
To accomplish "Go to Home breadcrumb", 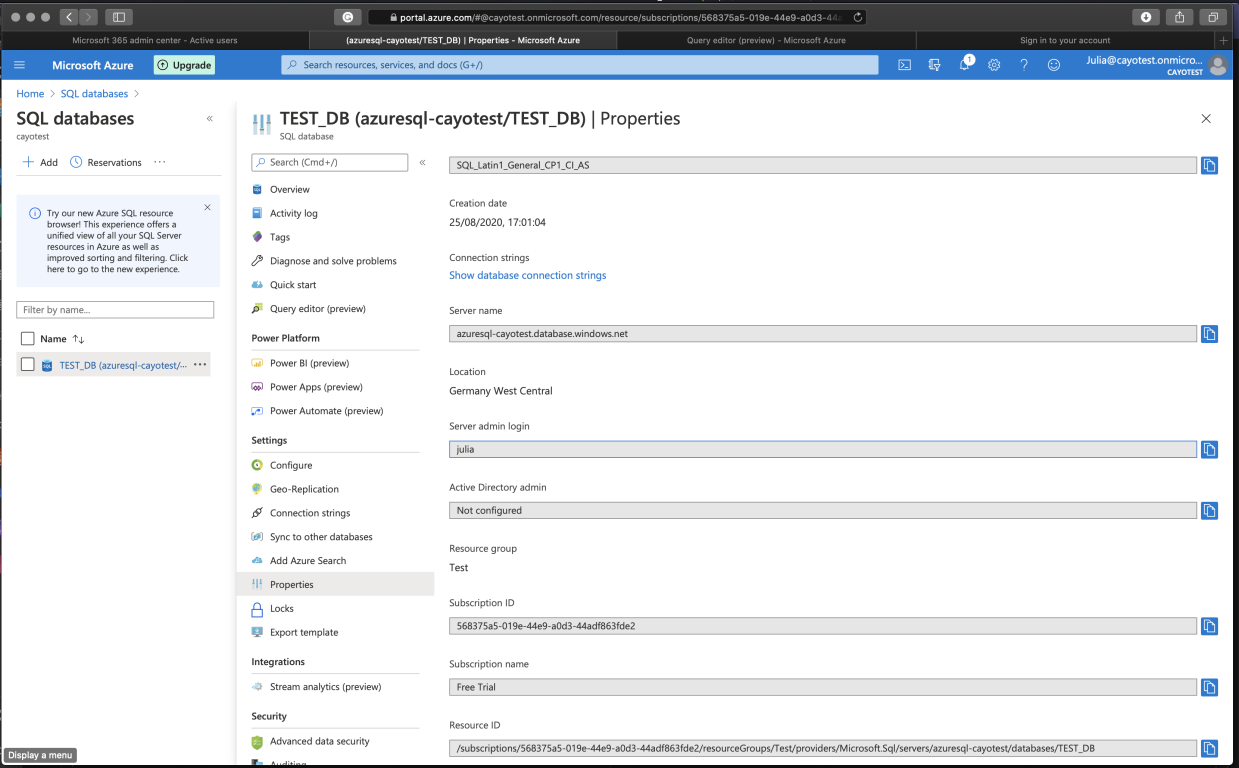I will [x=30, y=94].
